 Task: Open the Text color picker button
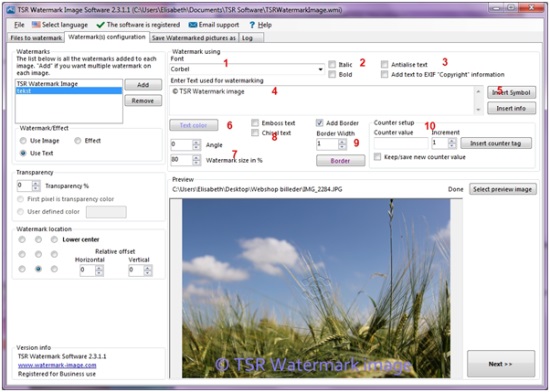coord(194,125)
